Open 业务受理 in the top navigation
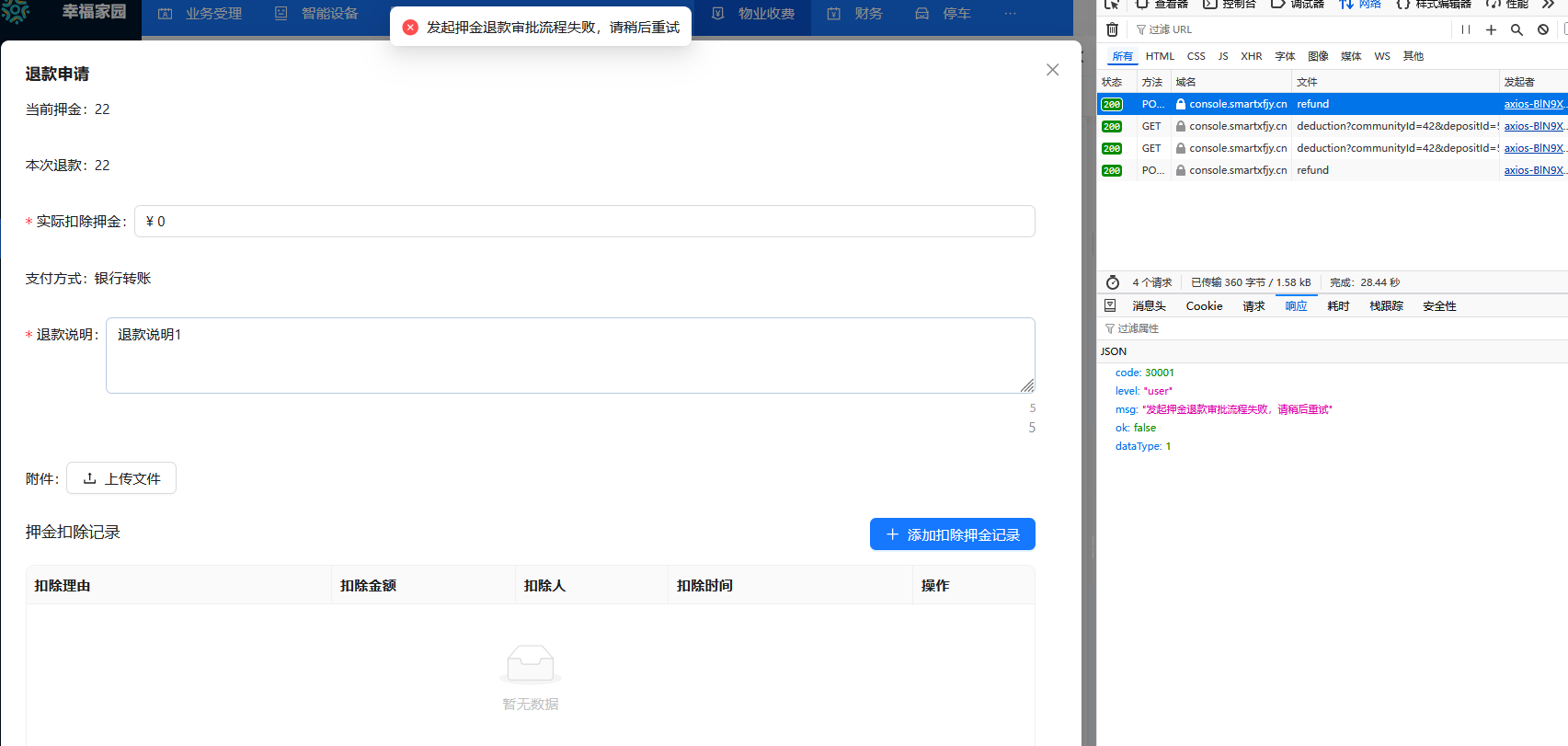Viewport: 1568px width, 746px height. click(x=200, y=14)
